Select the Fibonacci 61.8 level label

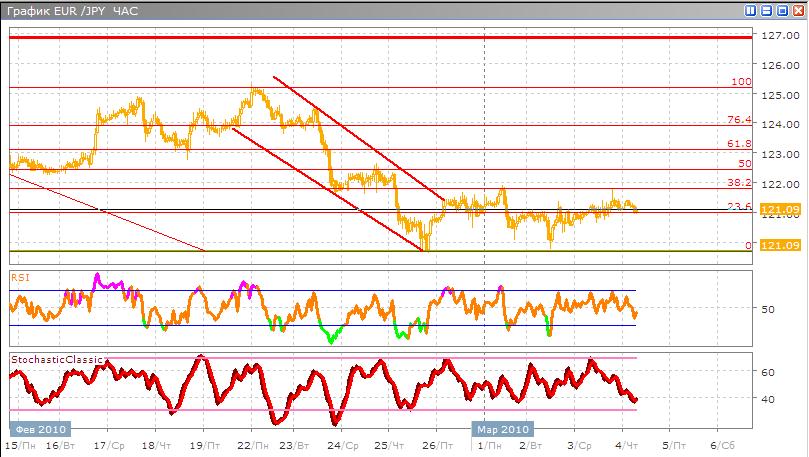coord(739,144)
